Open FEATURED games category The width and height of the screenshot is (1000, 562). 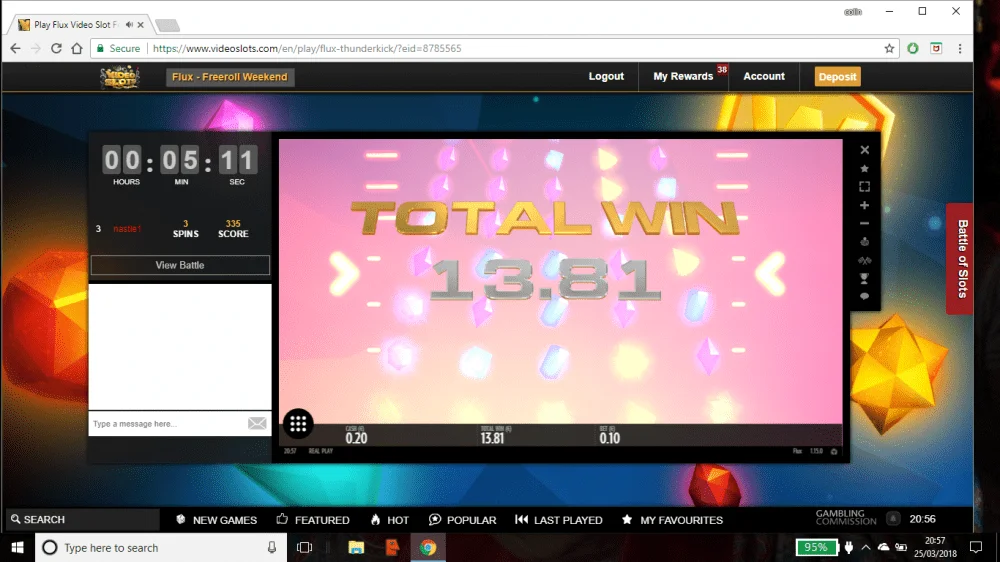[x=313, y=520]
